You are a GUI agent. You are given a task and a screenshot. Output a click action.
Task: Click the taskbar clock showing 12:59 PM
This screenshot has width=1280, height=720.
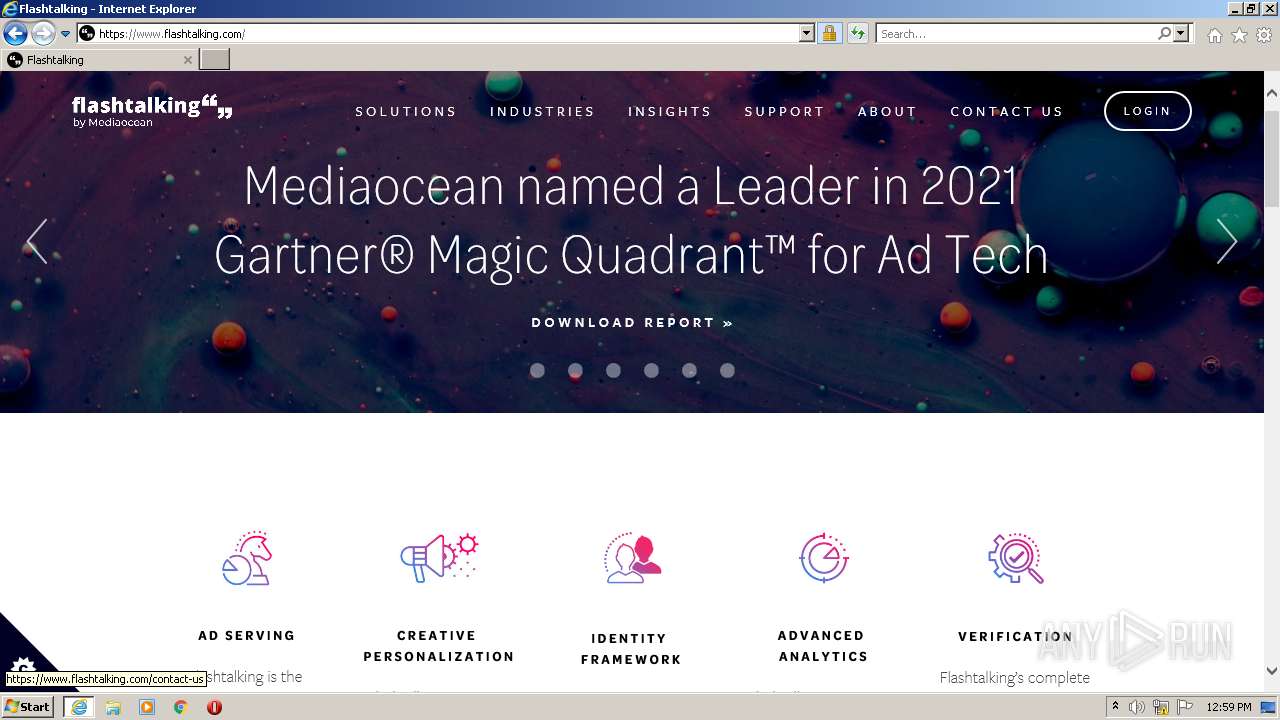(x=1229, y=707)
